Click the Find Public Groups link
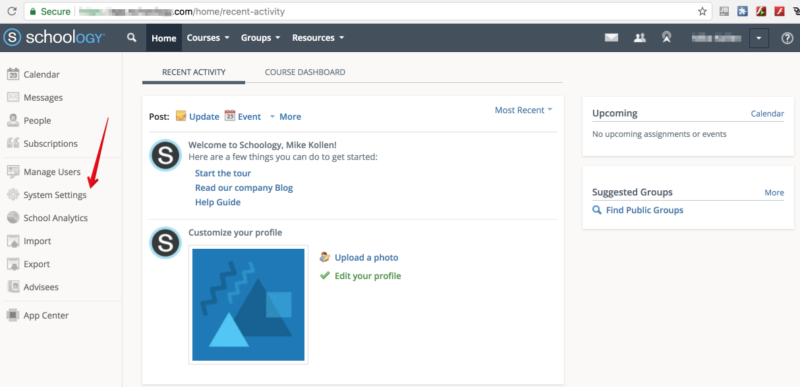Screen dimensions: 800x387 tap(644, 210)
